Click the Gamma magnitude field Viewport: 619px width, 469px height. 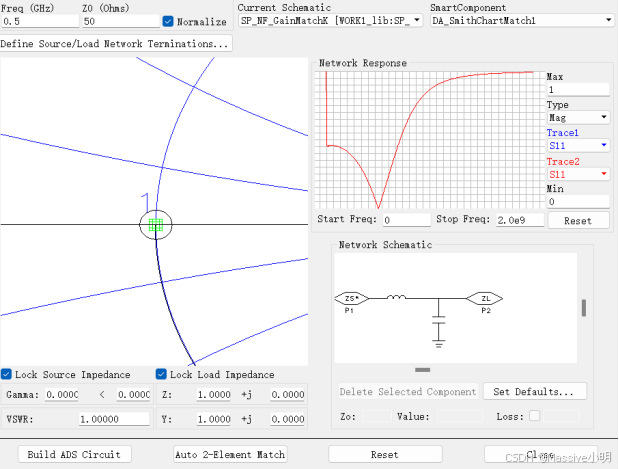(62, 394)
